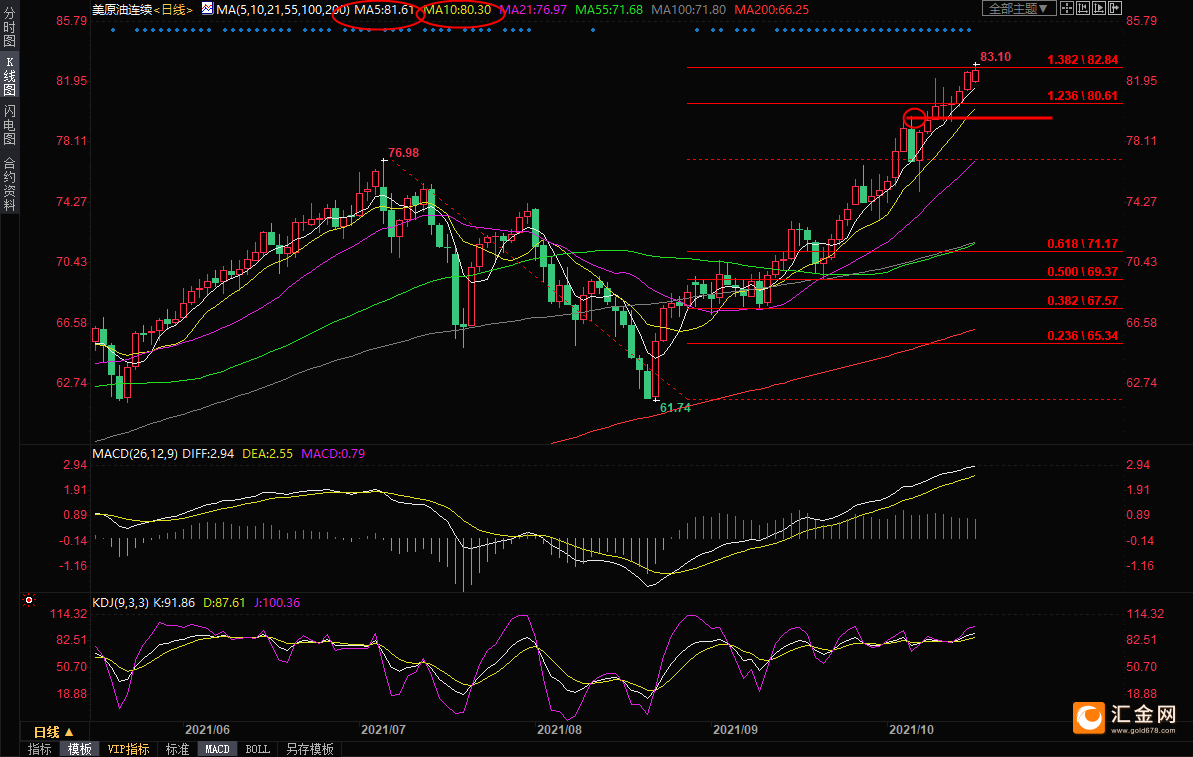The height and width of the screenshot is (757, 1193).
Task: Click the MA200:66.25 value
Action: pyautogui.click(x=771, y=10)
